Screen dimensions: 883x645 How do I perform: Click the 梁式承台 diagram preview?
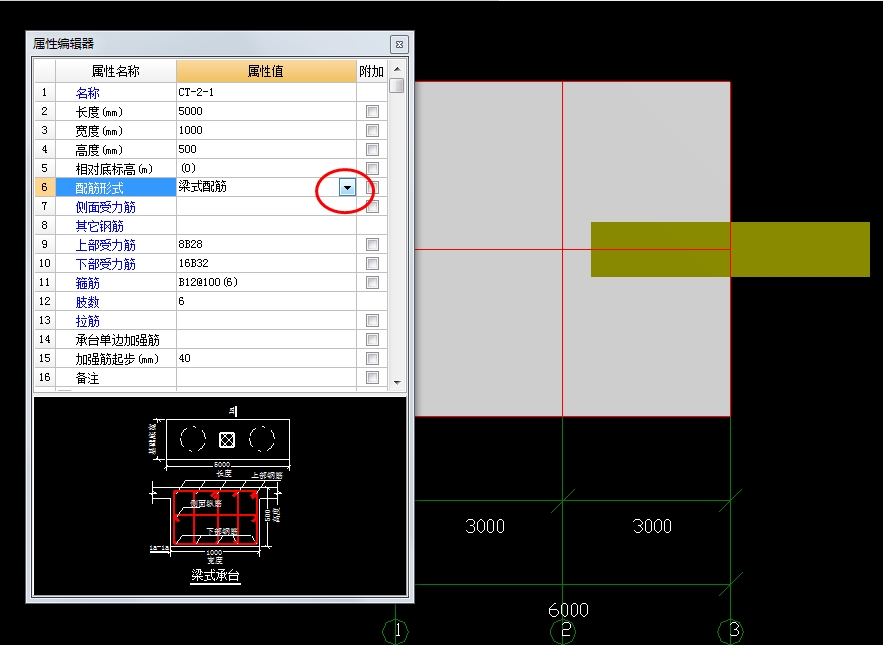(220, 496)
